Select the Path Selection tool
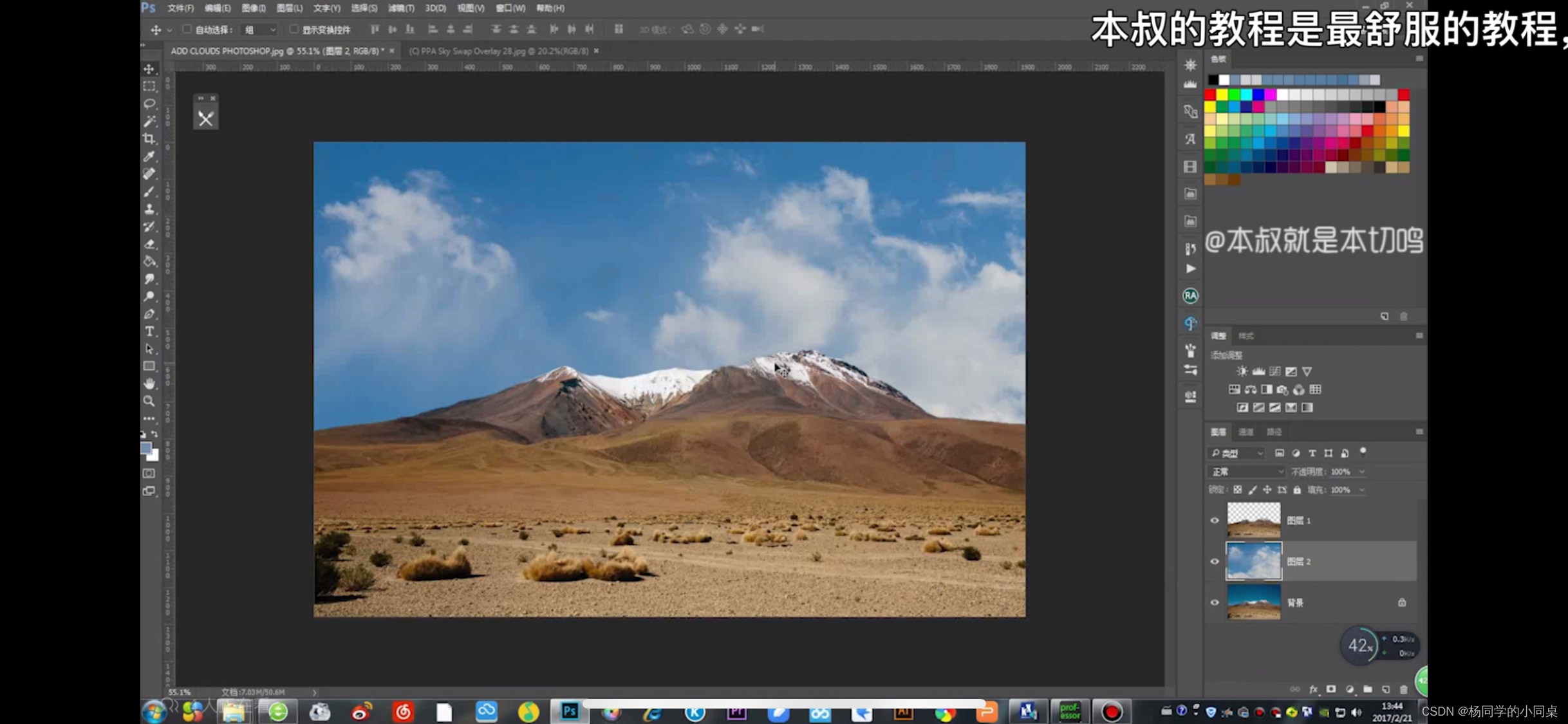The width and height of the screenshot is (1568, 724). [149, 349]
